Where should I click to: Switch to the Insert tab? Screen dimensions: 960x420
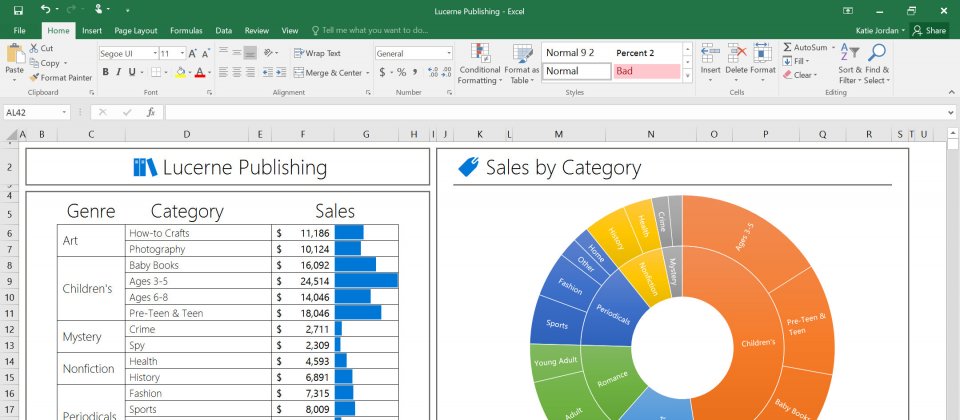tap(92, 31)
